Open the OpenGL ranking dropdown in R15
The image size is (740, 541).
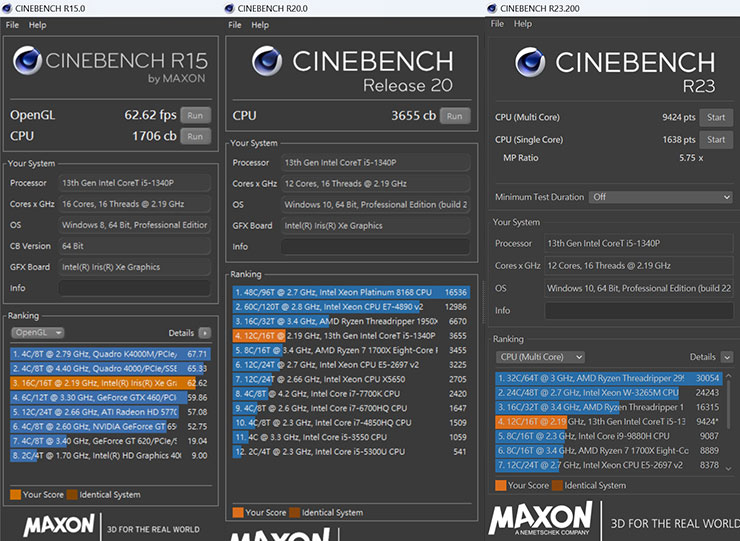coord(38,332)
